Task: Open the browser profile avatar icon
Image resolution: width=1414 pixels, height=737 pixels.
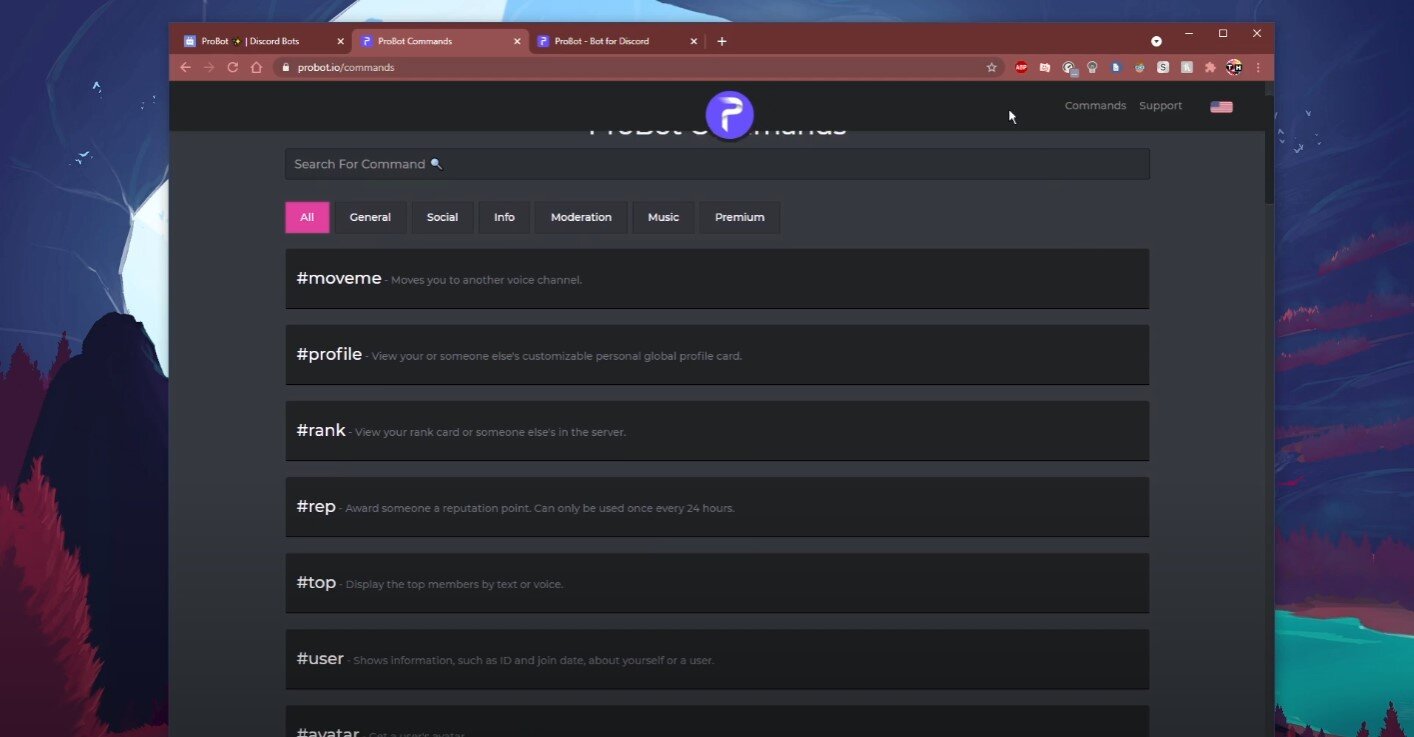Action: (x=1234, y=67)
